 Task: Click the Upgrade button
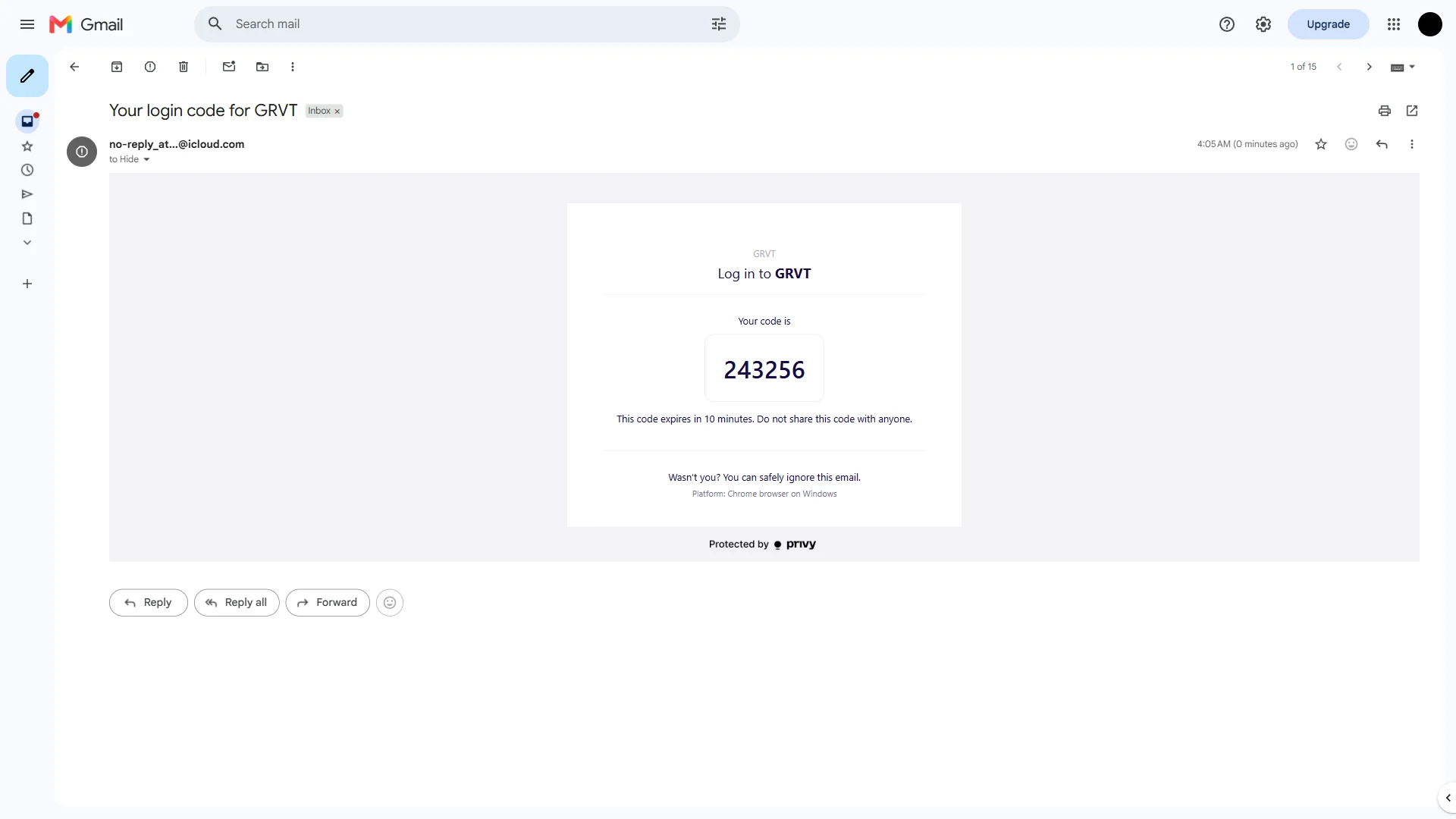point(1328,24)
